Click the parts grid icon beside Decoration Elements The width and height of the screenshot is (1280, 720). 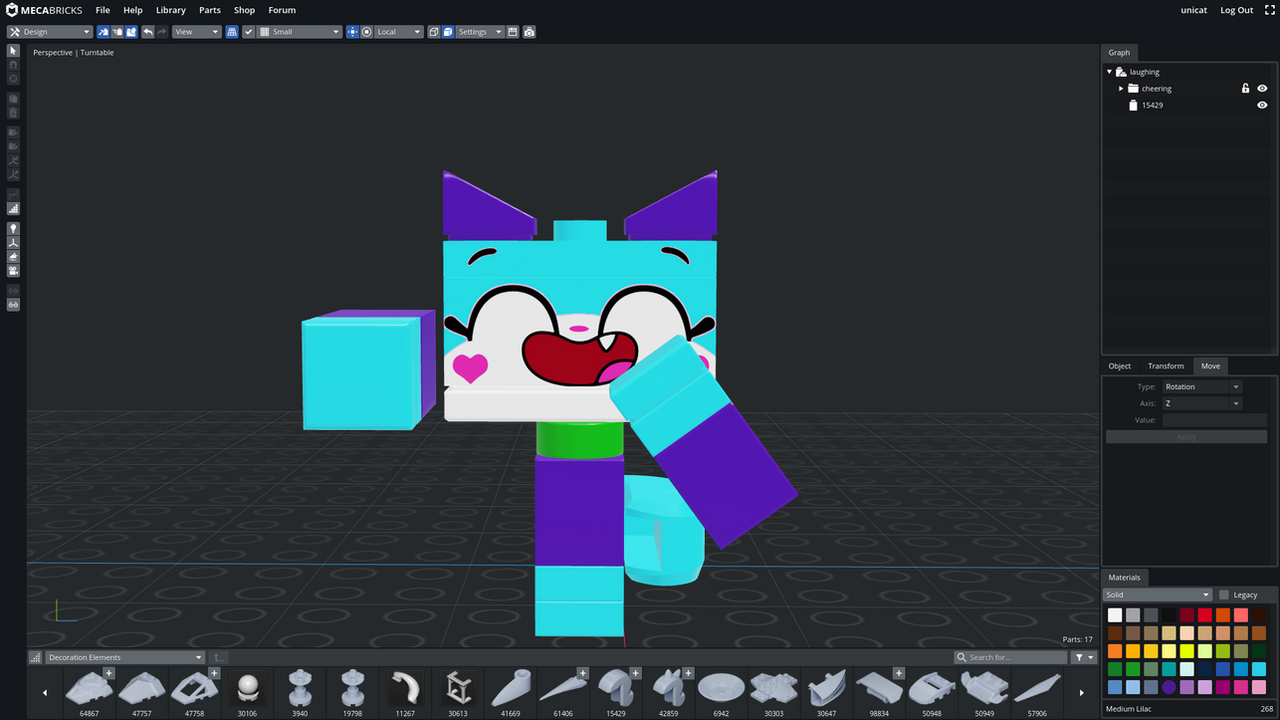(x=36, y=657)
